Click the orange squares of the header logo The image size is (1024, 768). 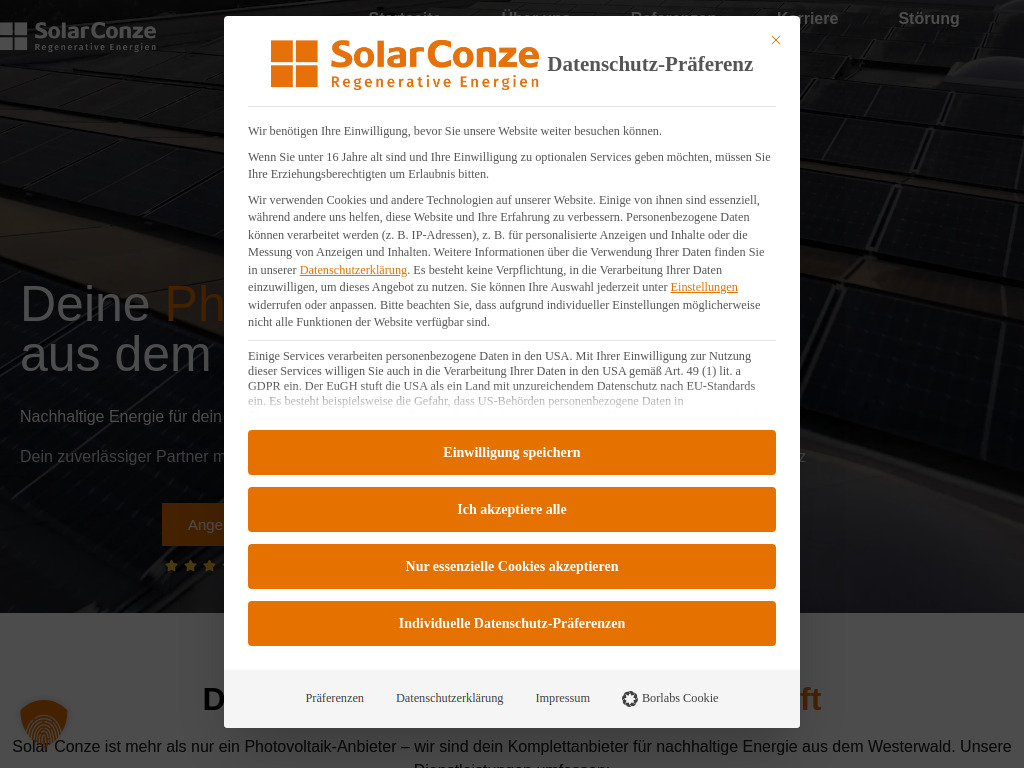12,37
